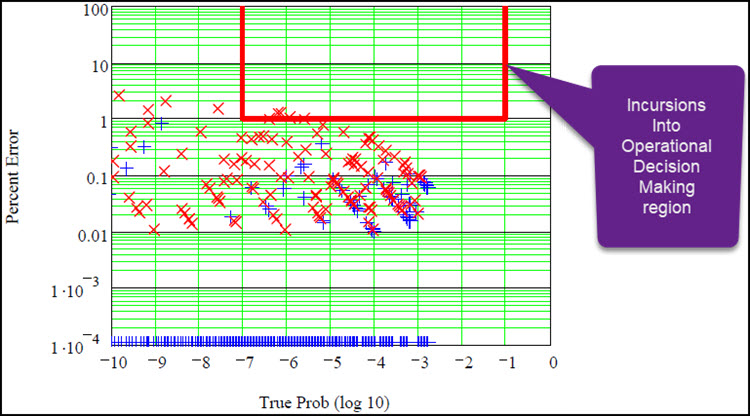The height and width of the screenshot is (416, 750).
Task: Click the y-axis tick label 0.01
Action: tap(90, 235)
